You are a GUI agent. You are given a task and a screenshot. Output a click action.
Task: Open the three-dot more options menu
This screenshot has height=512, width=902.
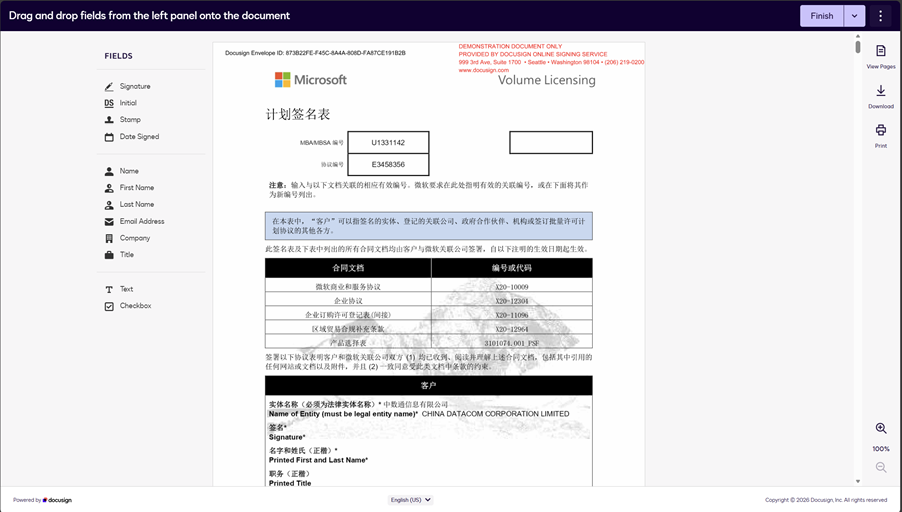coord(880,16)
